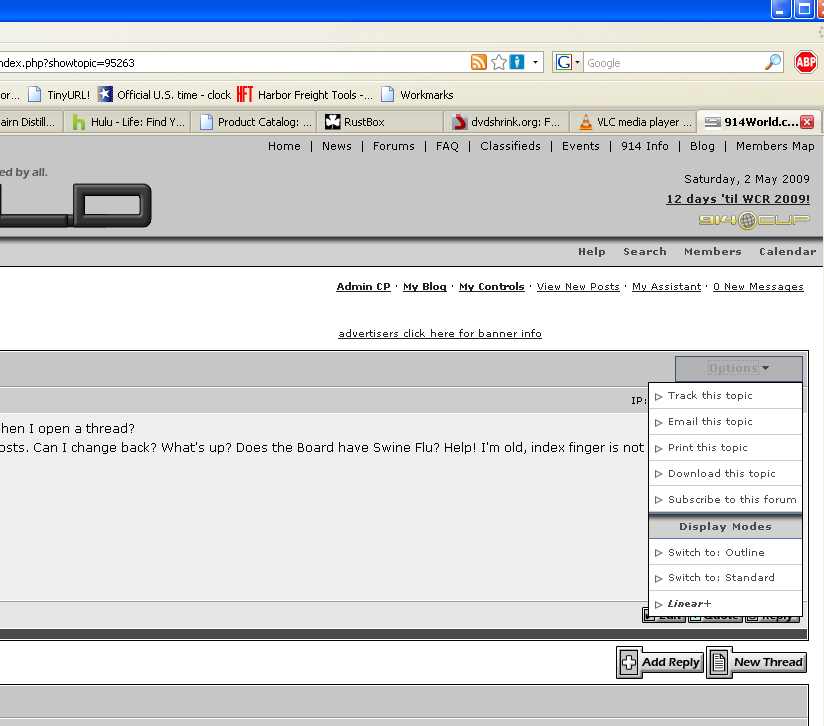Open the Google search engine selector

coord(567,62)
